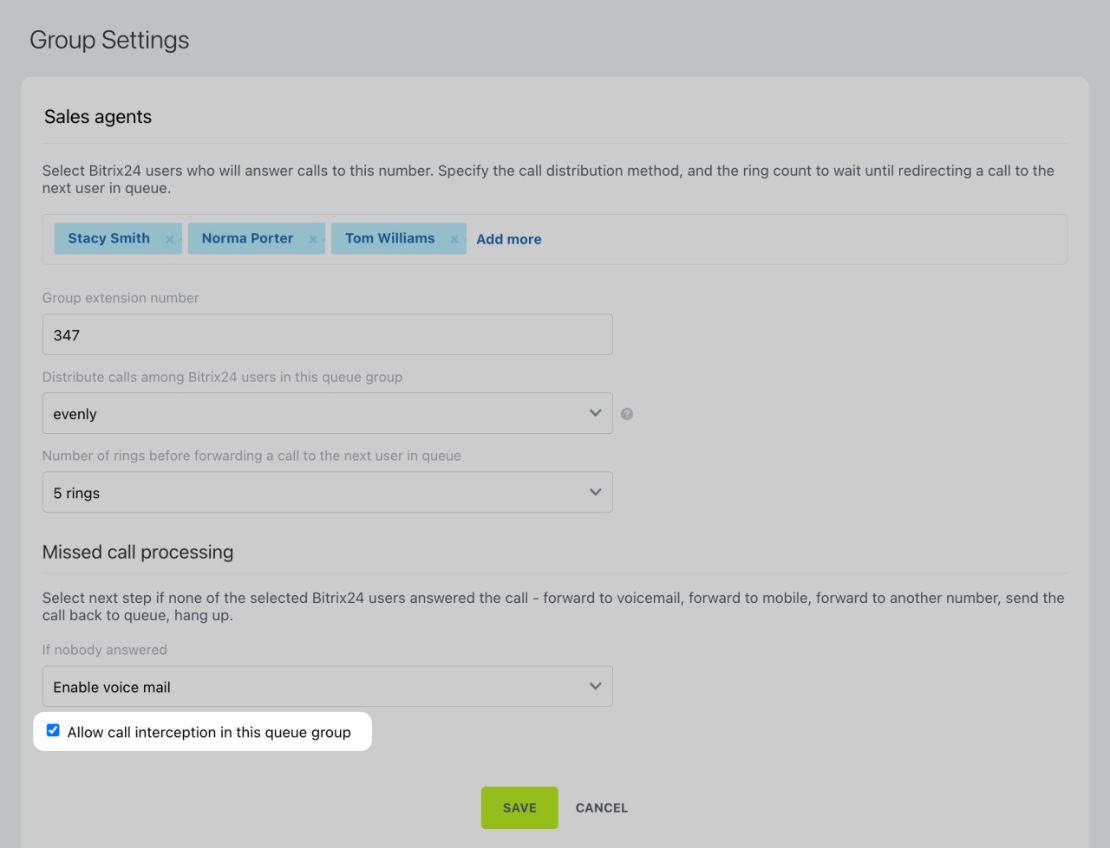1110x848 pixels.
Task: Click the 'Distribute calls among Bitrix24 users' label
Action: click(222, 377)
